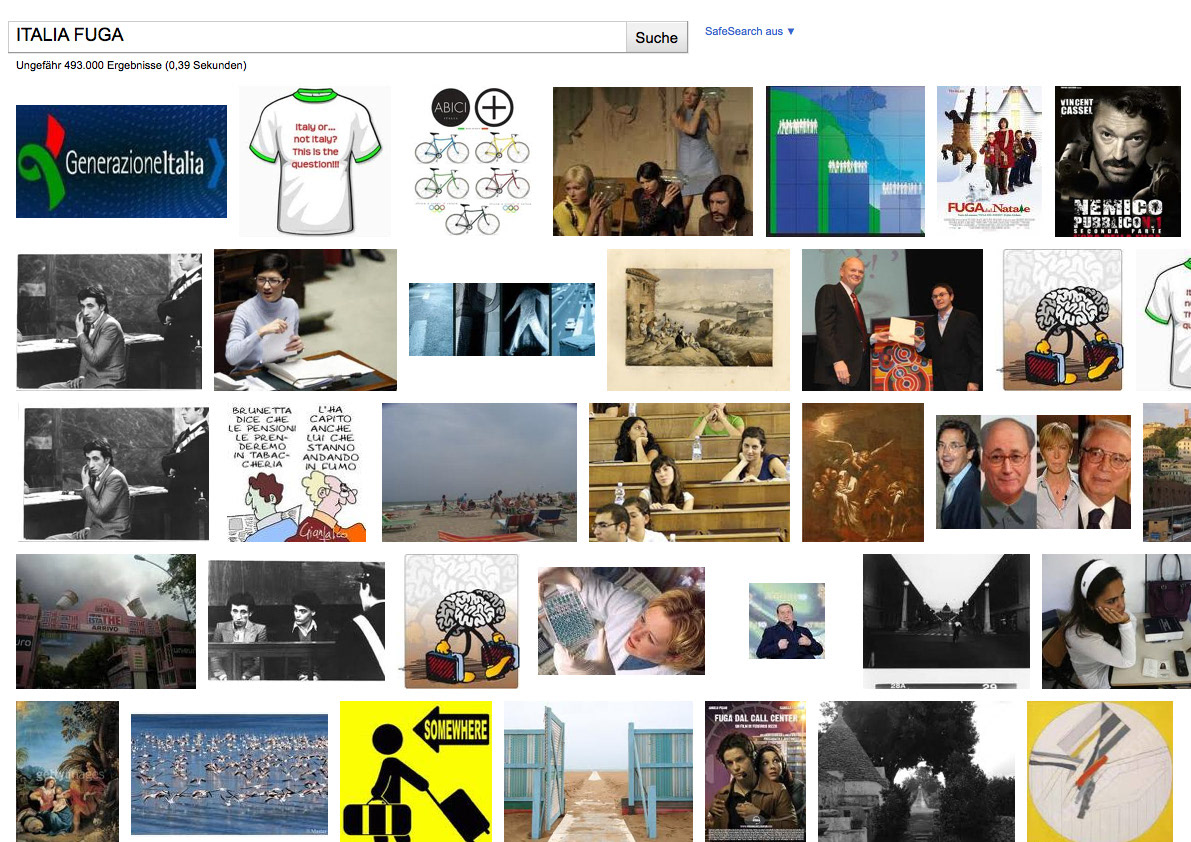The image size is (1191, 842).
Task: Click the beach with cloudy sky photo
Action: [x=479, y=472]
